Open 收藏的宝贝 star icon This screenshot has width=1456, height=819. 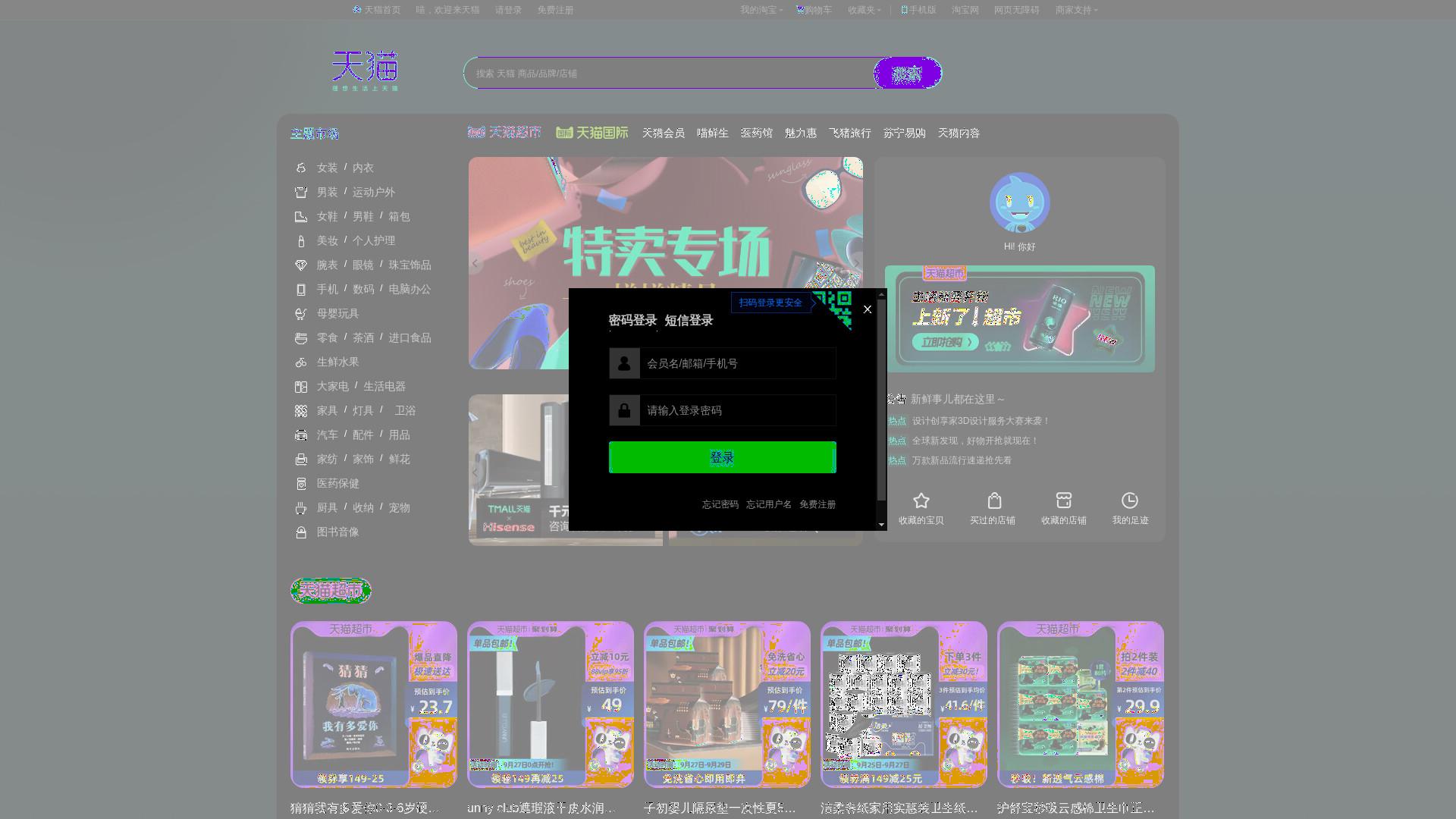tap(921, 500)
